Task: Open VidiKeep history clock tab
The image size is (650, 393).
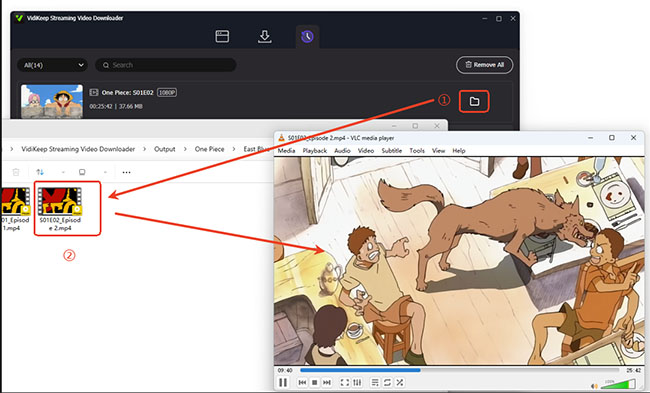Action: tap(307, 36)
